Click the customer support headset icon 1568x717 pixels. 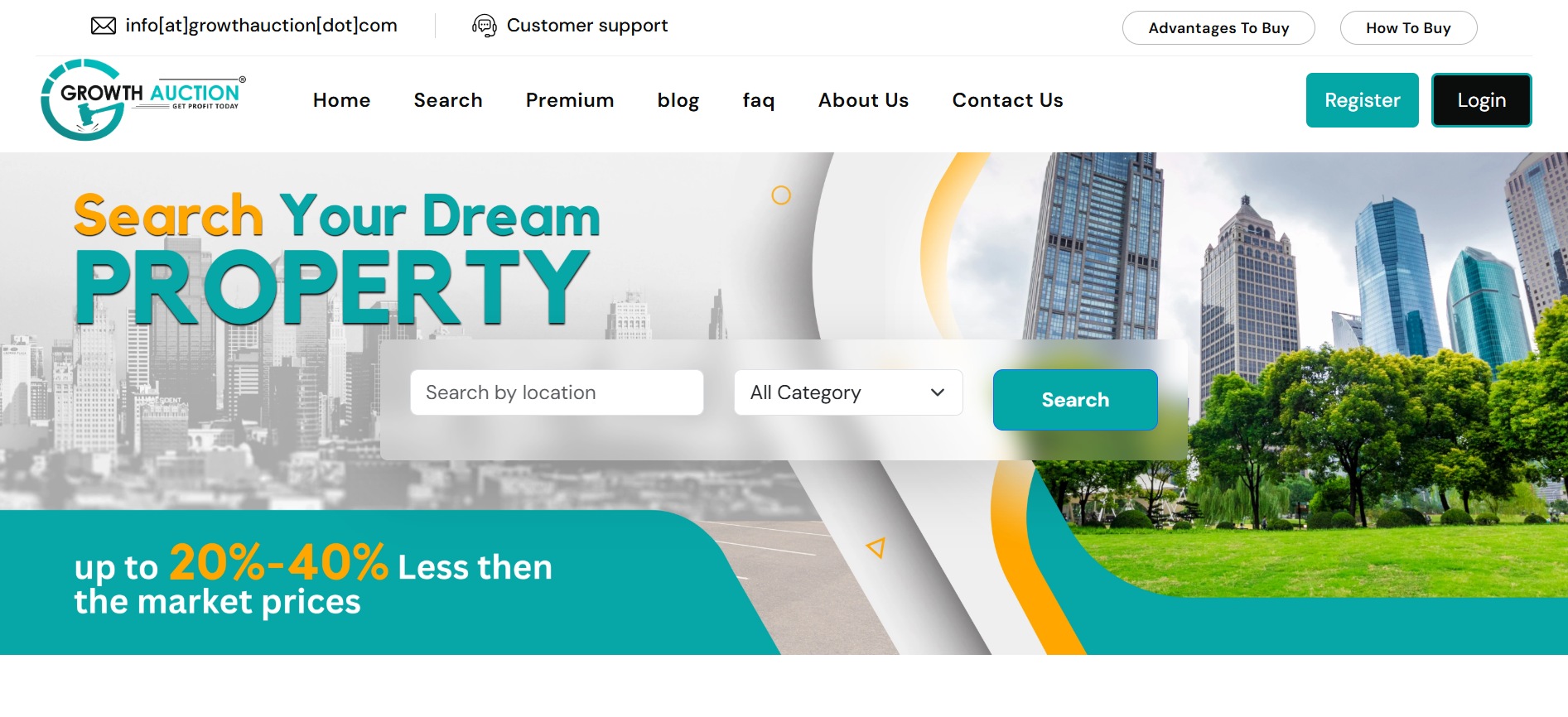[485, 26]
